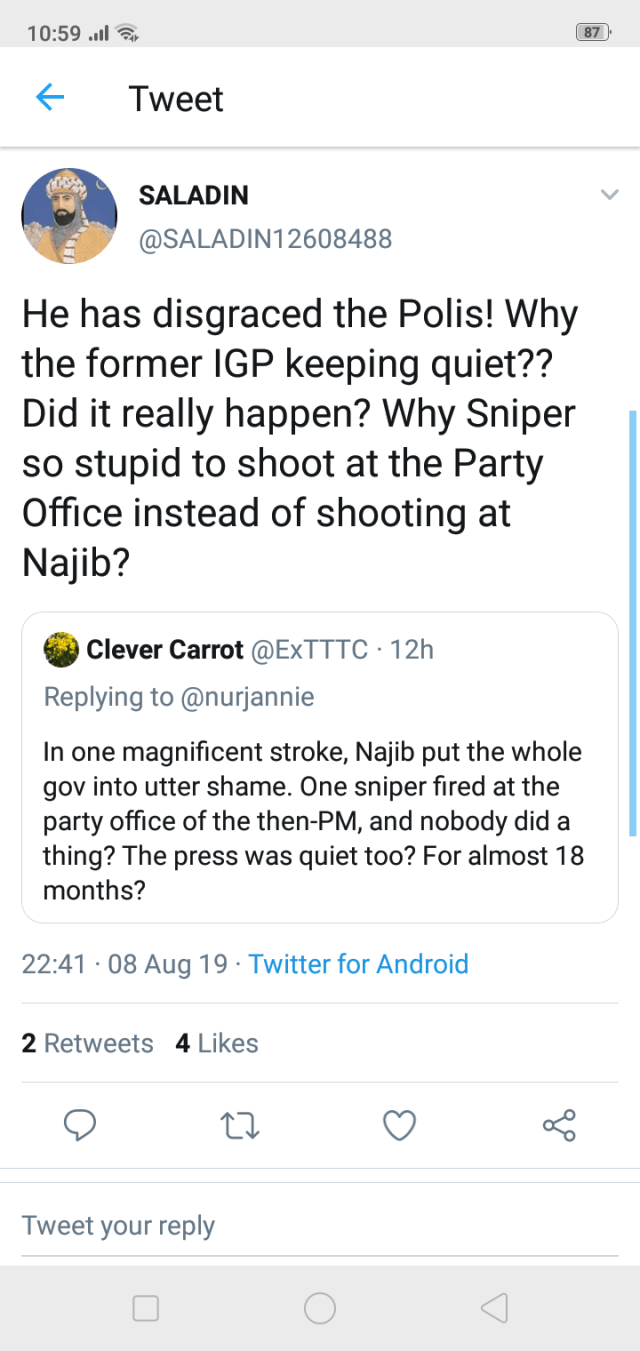
Task: Tap the SALADIN display name
Action: pos(194,195)
